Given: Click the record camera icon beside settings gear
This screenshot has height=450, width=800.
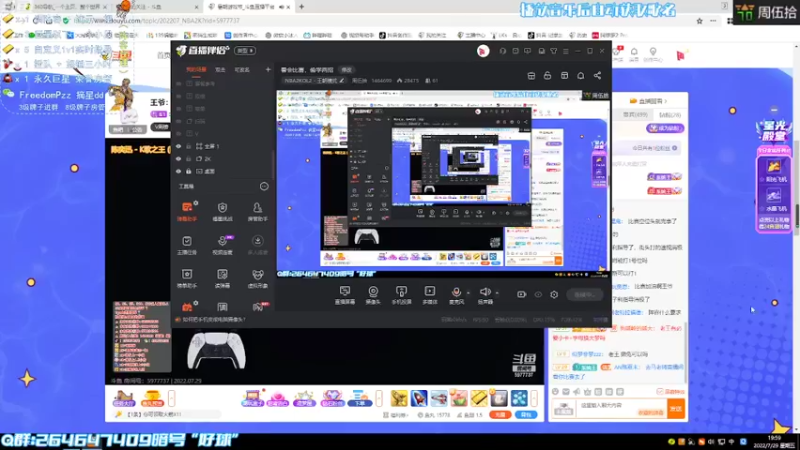Looking at the screenshot, I should (x=521, y=294).
